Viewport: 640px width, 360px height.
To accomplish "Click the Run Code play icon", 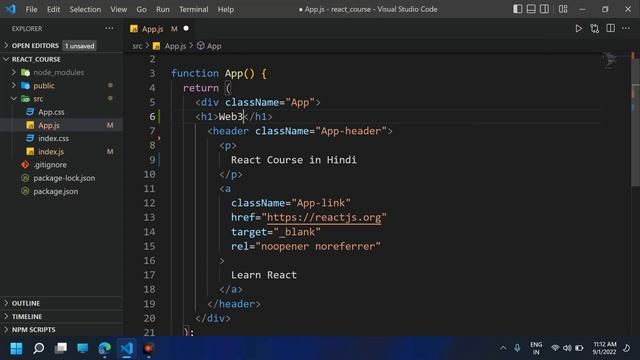I will (578, 29).
